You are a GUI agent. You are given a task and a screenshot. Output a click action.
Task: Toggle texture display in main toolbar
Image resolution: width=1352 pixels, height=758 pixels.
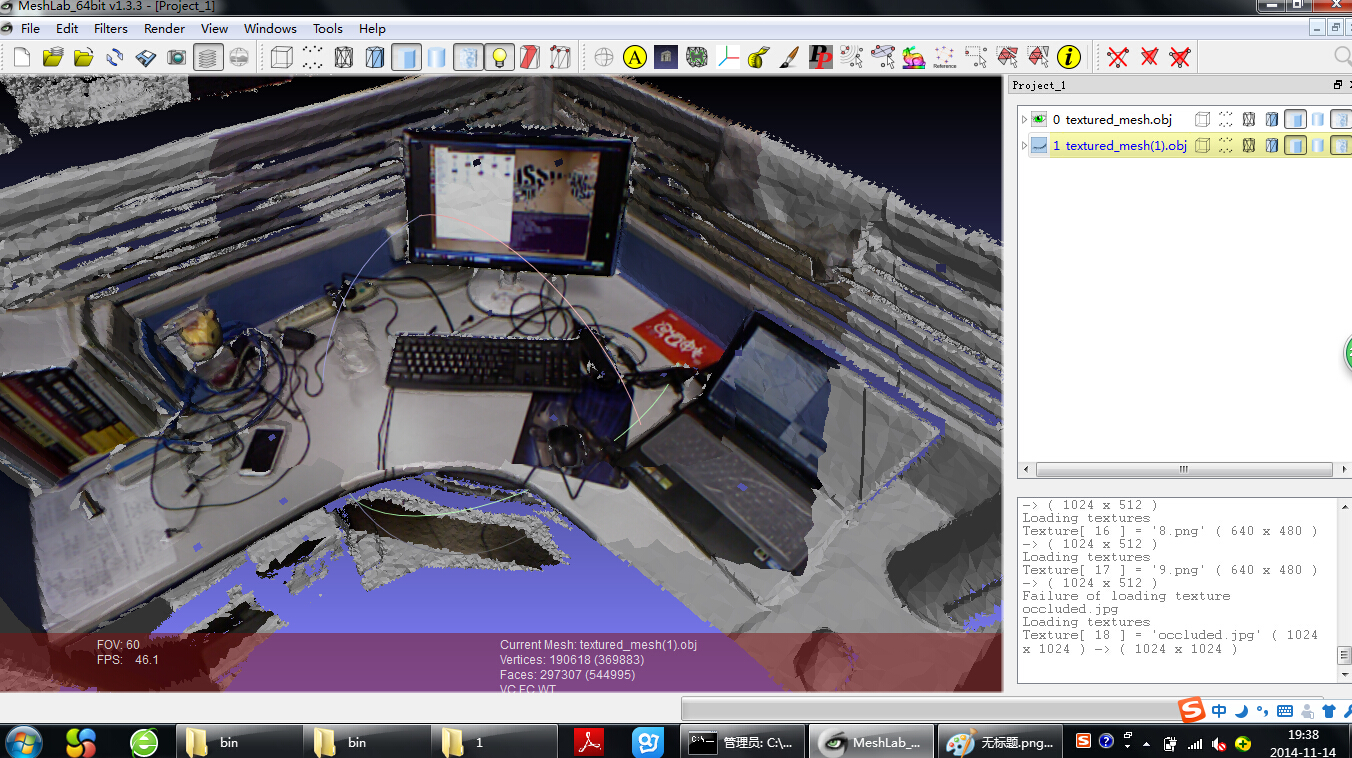point(468,57)
